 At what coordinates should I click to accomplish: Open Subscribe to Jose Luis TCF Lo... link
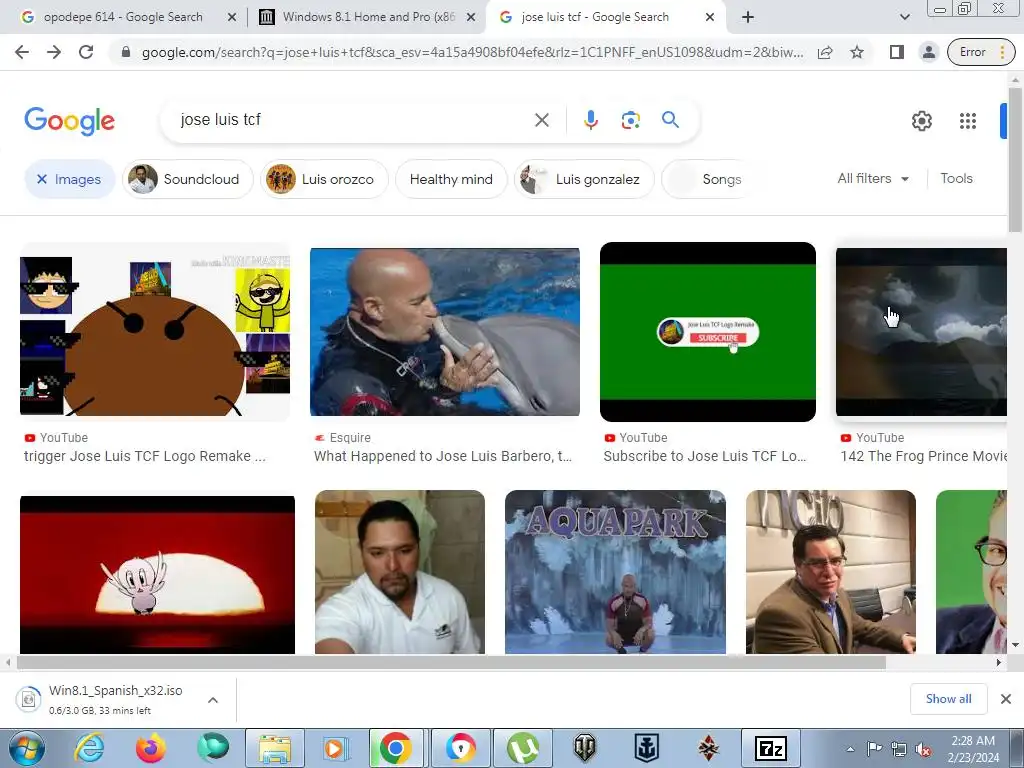pyautogui.click(x=705, y=456)
